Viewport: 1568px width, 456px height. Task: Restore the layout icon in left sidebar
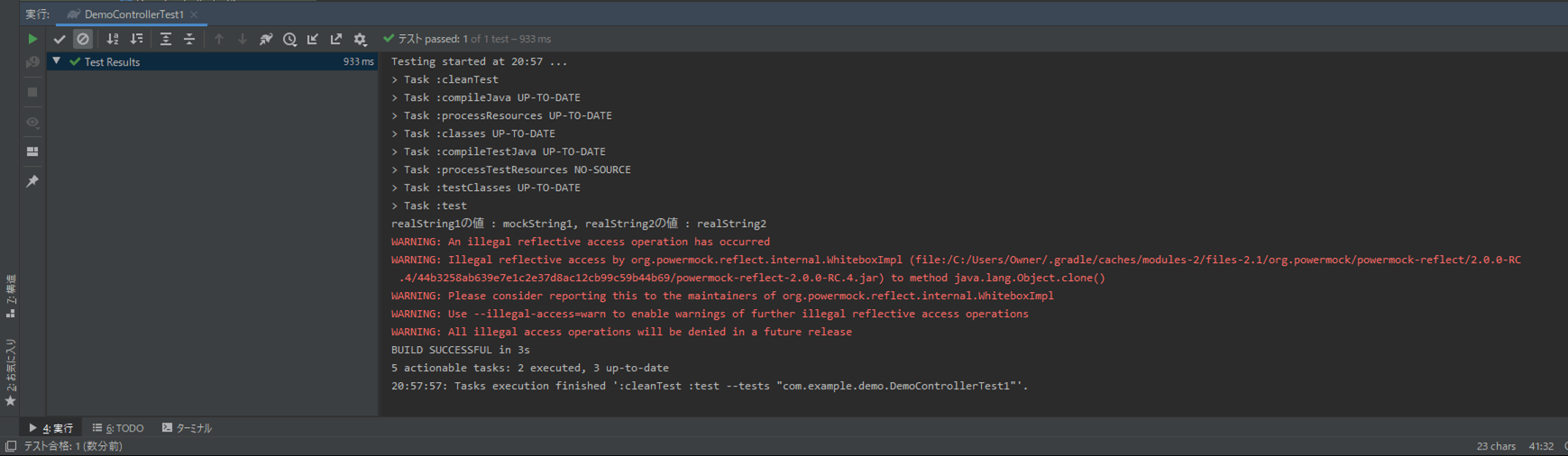(32, 151)
